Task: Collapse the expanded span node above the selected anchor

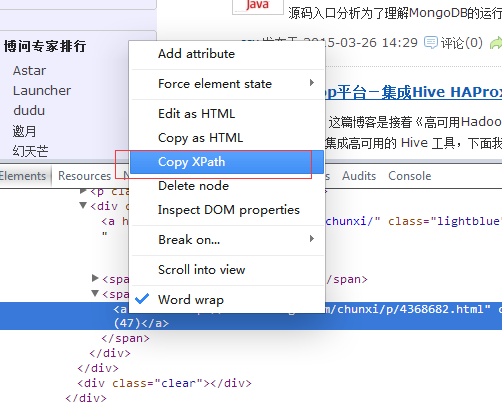Action: 95,293
